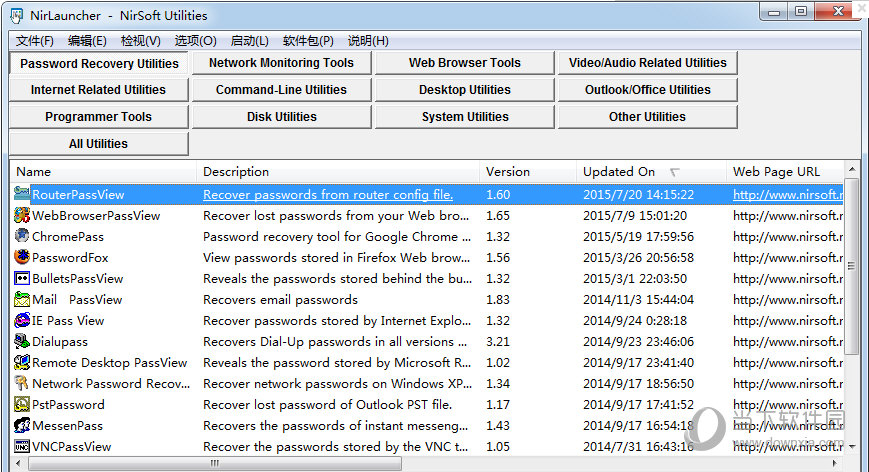The height and width of the screenshot is (472, 869).
Task: Open the 检视(V) menu
Action: [141, 41]
